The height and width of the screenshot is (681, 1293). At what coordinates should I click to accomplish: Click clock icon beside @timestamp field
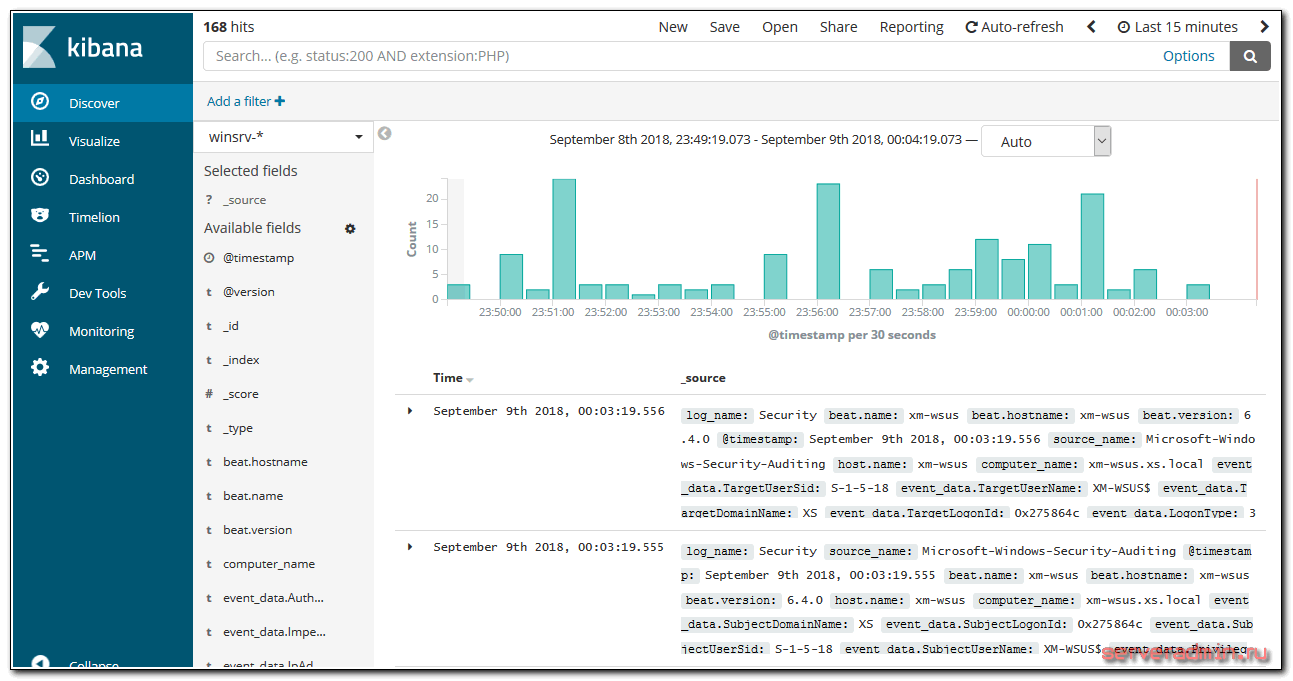click(209, 258)
